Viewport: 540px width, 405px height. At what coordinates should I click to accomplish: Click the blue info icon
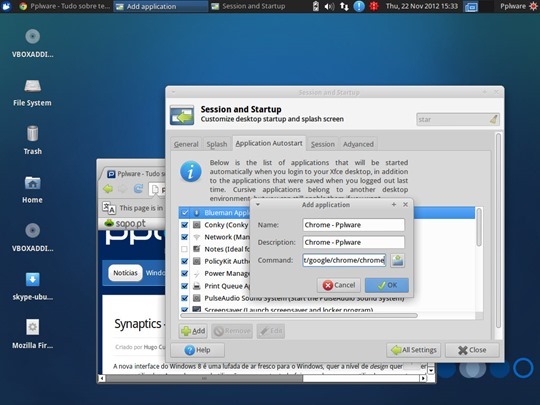[190, 171]
